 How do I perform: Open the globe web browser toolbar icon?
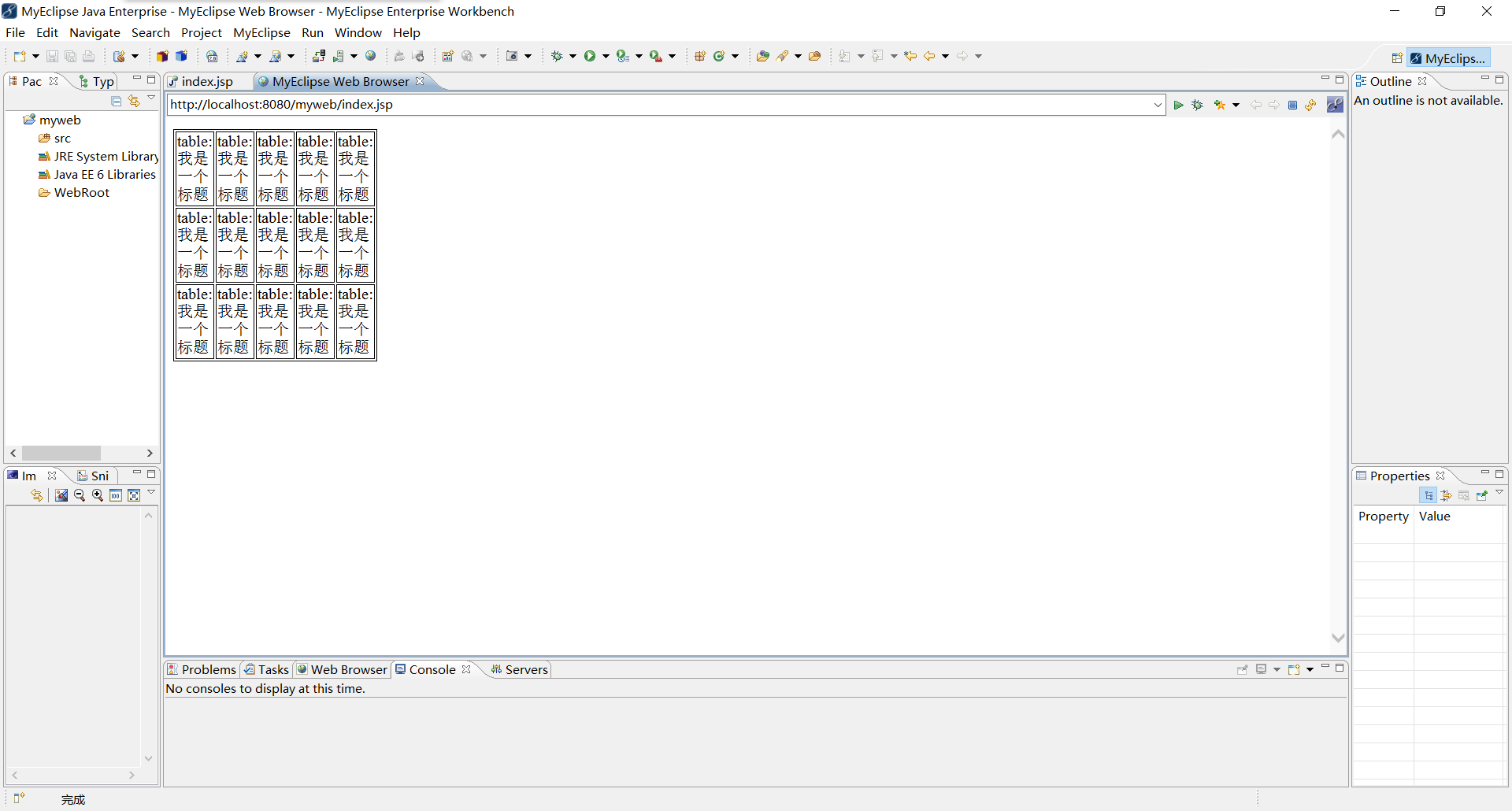(x=370, y=56)
